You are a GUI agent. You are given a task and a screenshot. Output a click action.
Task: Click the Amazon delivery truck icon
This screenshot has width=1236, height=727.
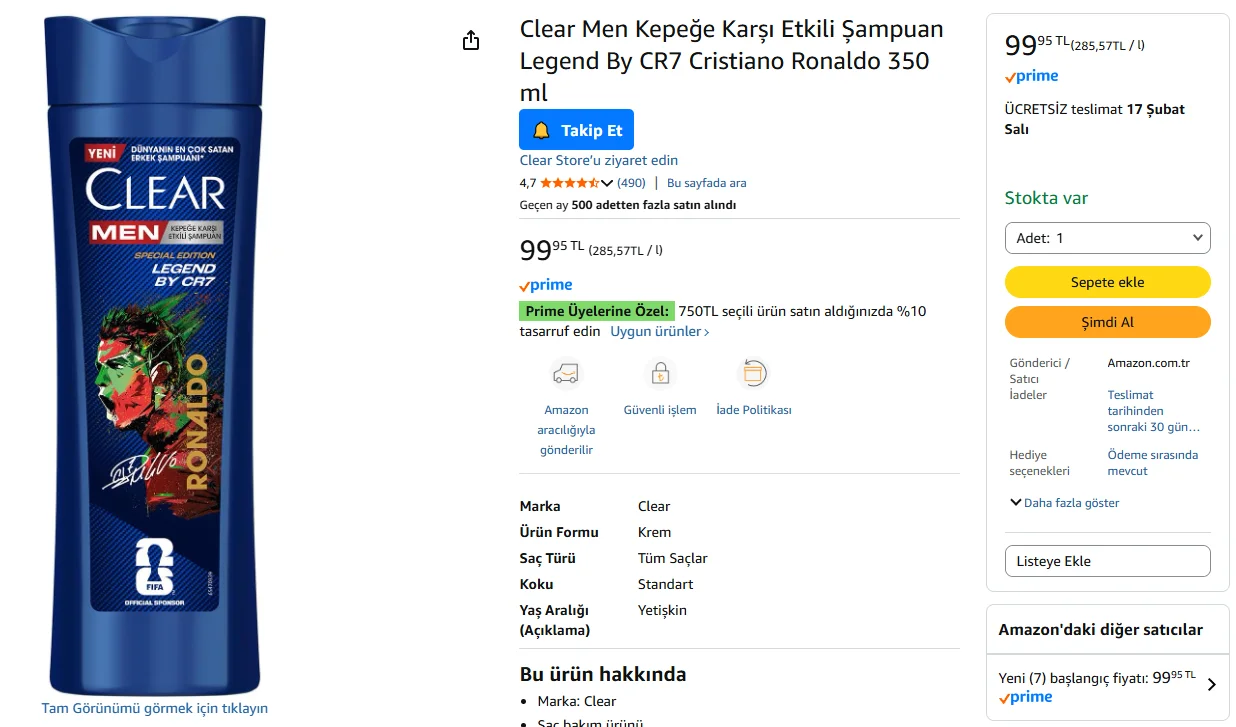[566, 374]
